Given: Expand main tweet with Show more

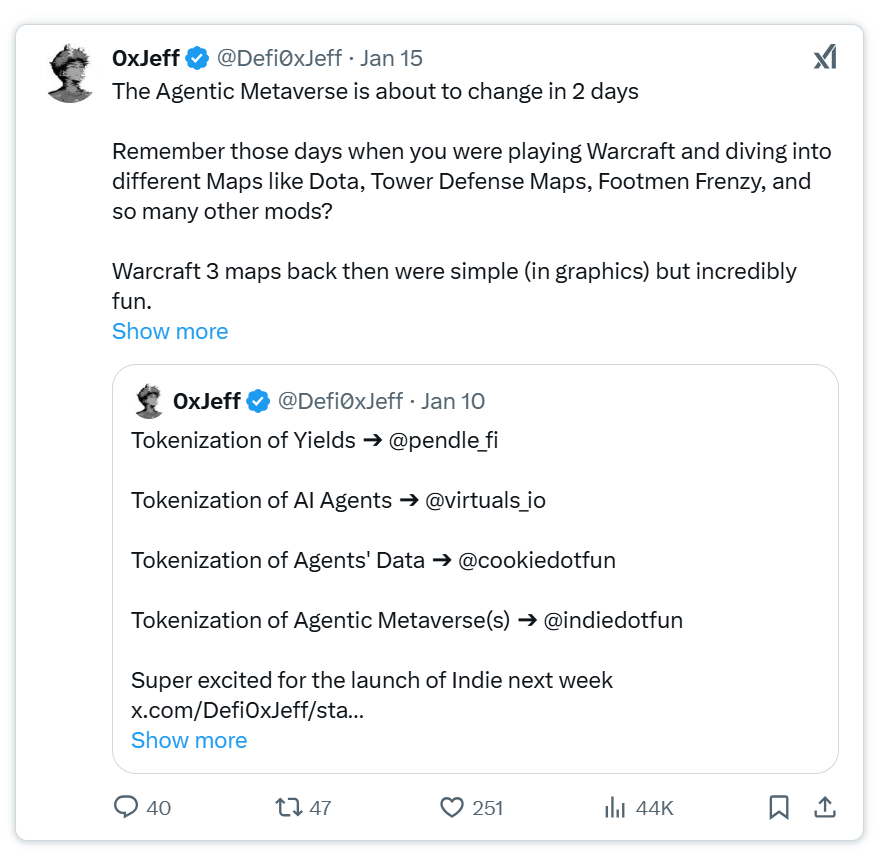Looking at the screenshot, I should click(x=170, y=331).
